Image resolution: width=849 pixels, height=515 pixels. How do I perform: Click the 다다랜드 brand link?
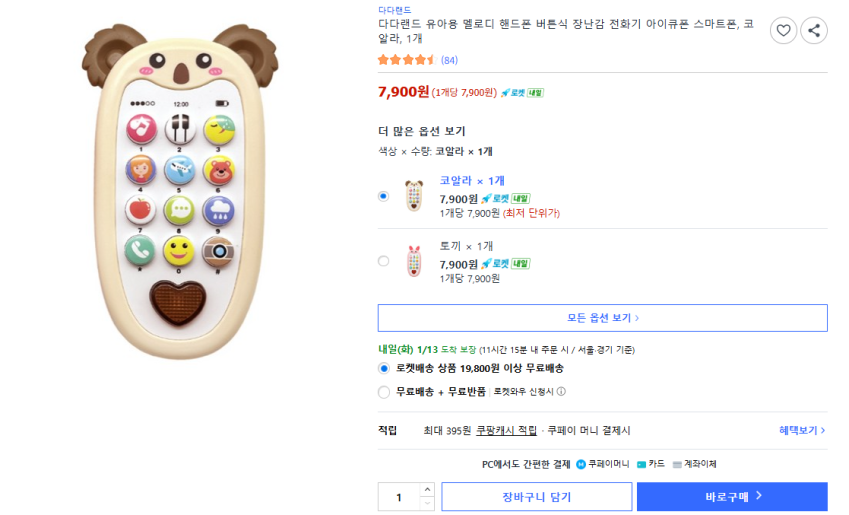[393, 8]
